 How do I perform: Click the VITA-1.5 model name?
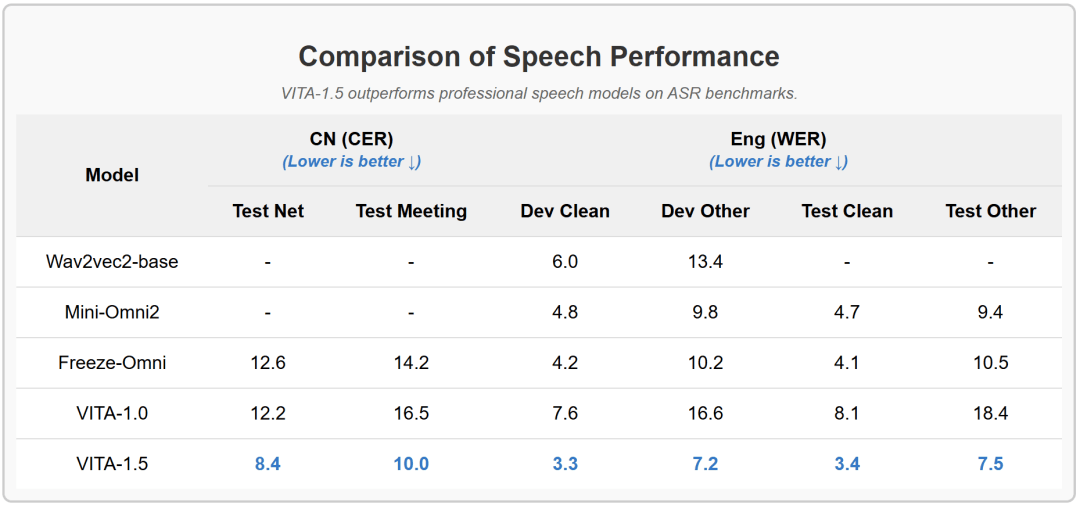coord(112,464)
